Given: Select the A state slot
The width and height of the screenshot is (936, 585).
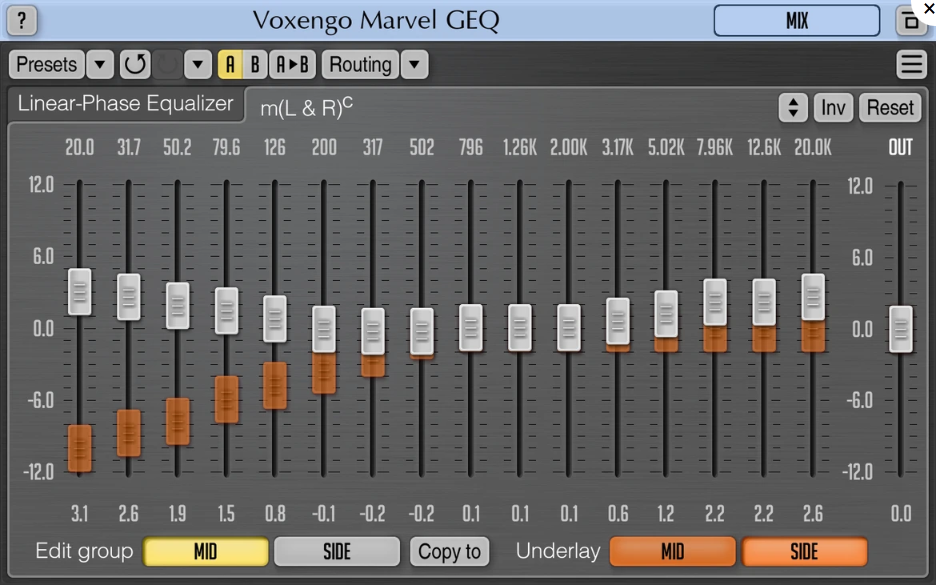Looking at the screenshot, I should [230, 64].
